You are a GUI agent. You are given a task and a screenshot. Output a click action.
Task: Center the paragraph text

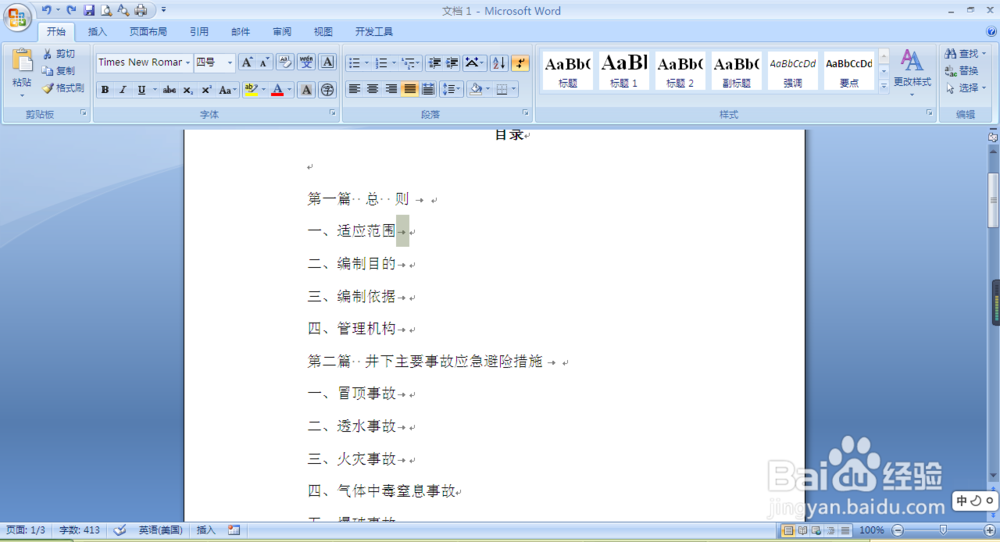click(x=373, y=89)
